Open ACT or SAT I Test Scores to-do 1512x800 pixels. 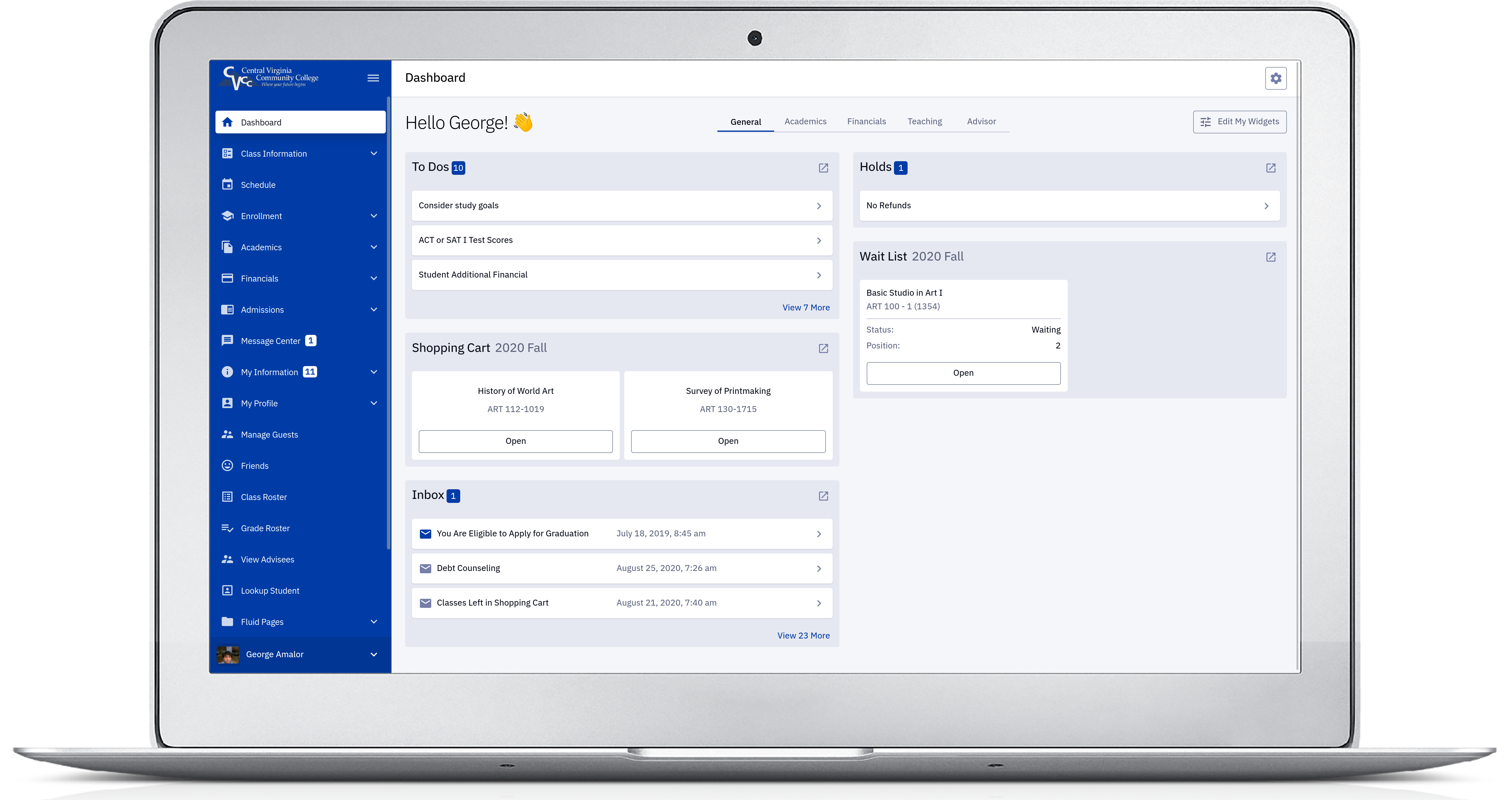[x=622, y=240]
